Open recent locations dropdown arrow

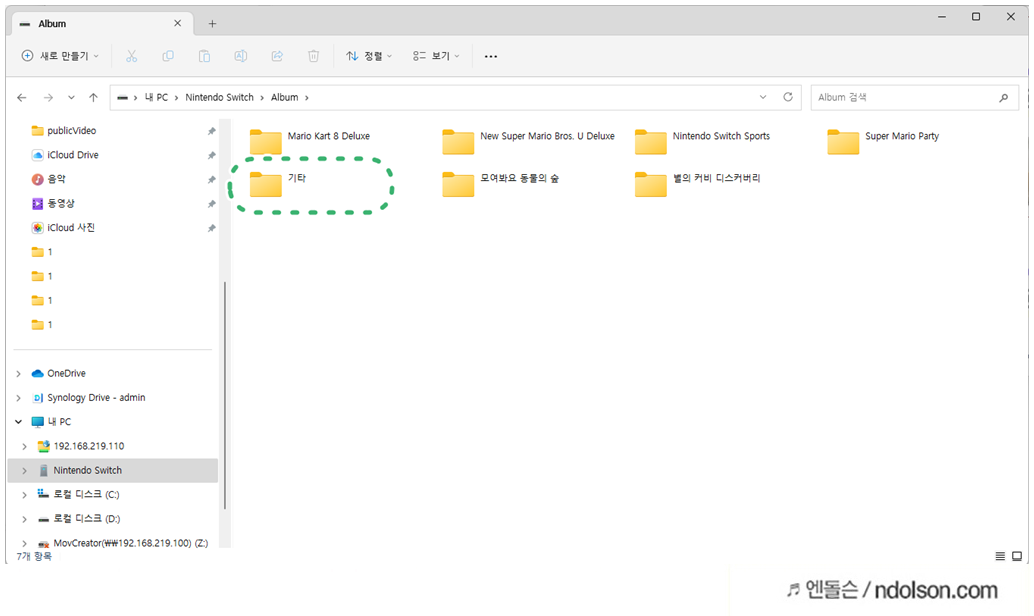[x=71, y=98]
